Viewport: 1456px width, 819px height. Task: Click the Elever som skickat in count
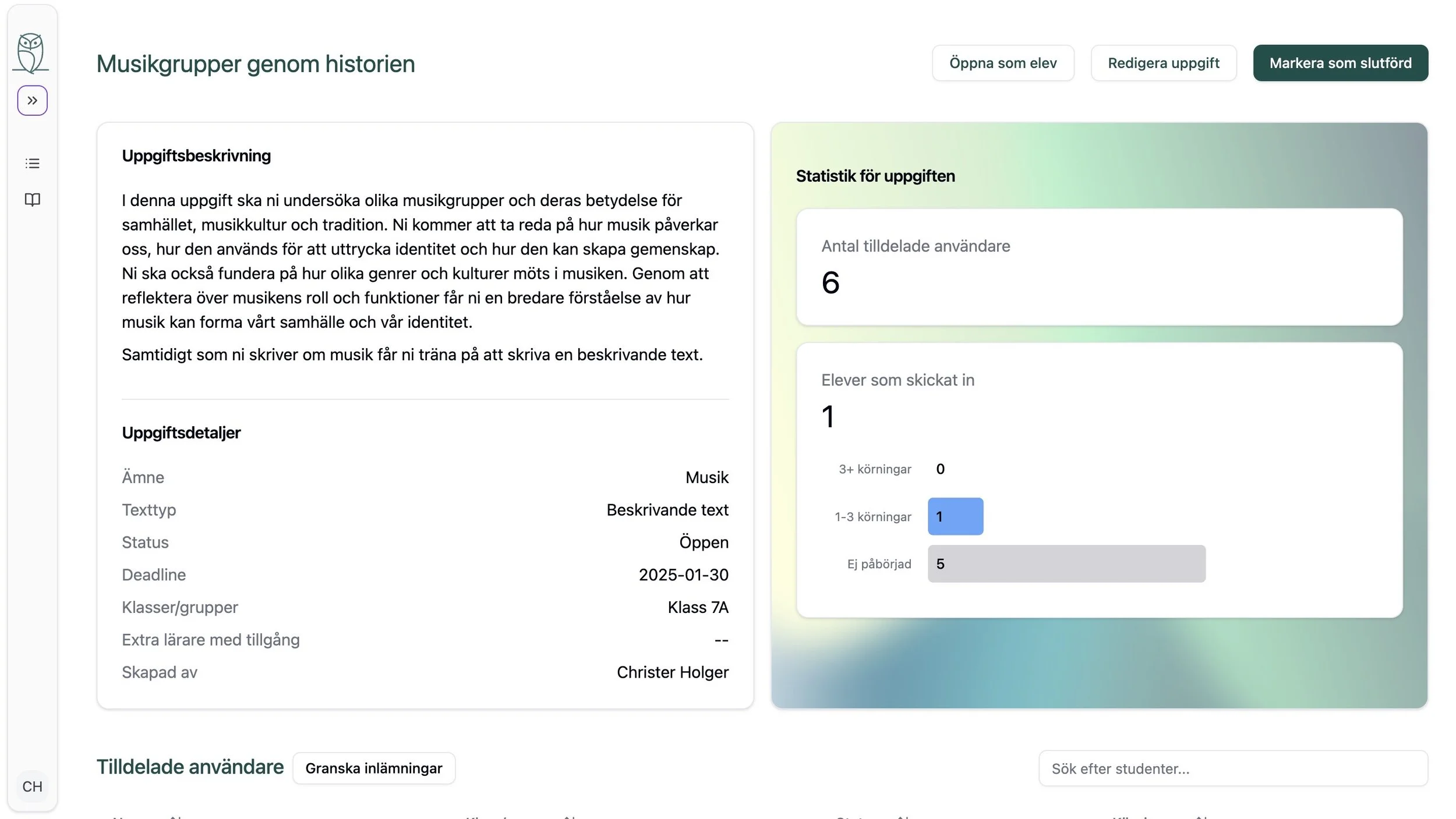click(828, 417)
